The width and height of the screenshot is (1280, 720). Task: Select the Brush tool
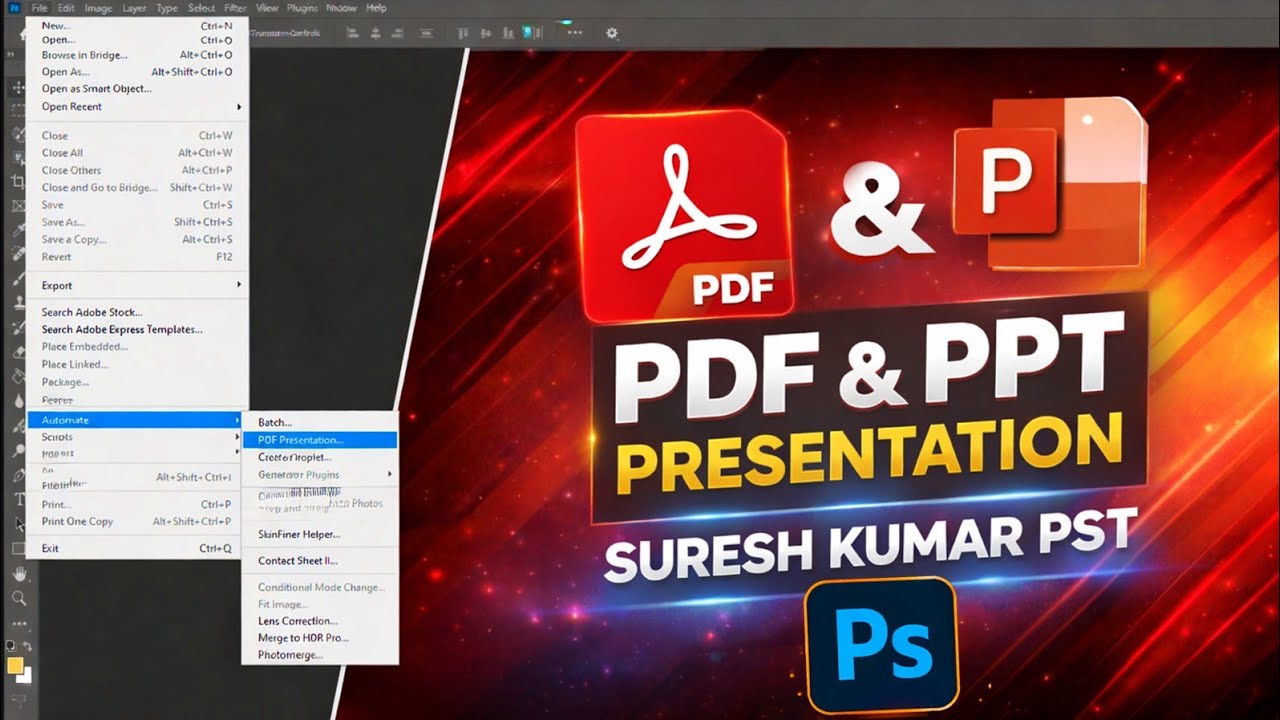tap(18, 278)
